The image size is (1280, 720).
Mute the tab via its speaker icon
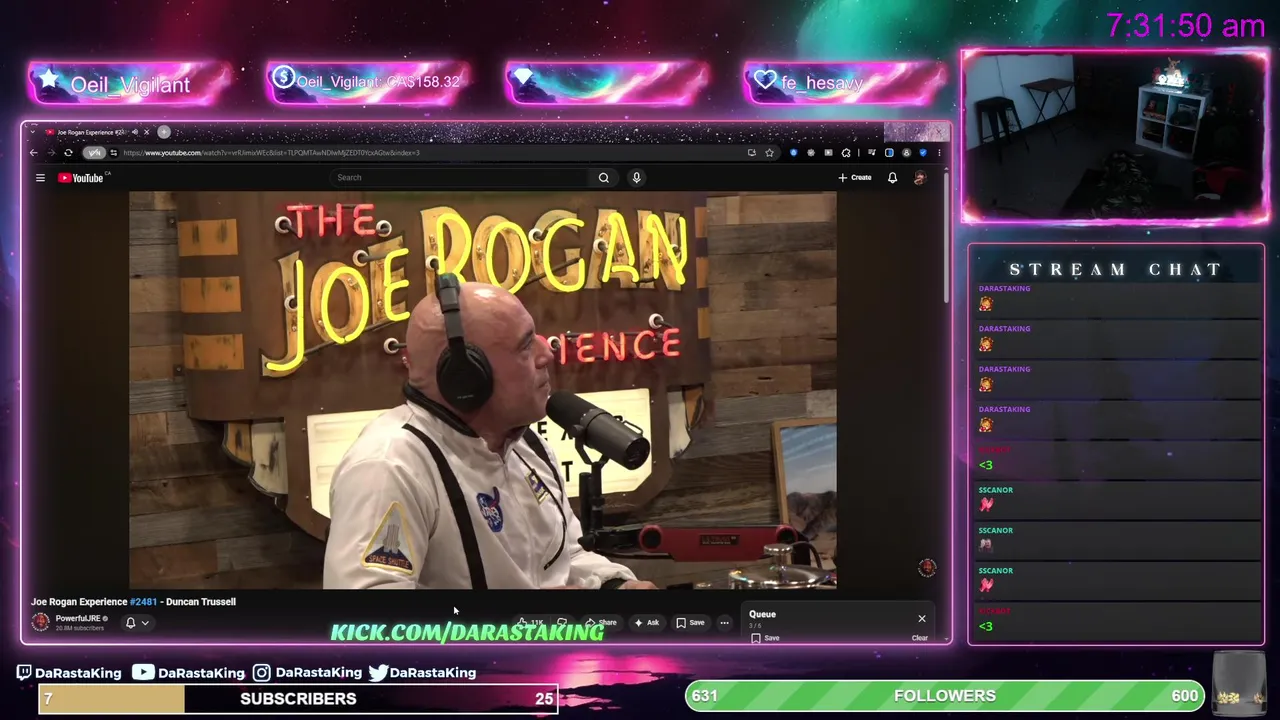(133, 132)
